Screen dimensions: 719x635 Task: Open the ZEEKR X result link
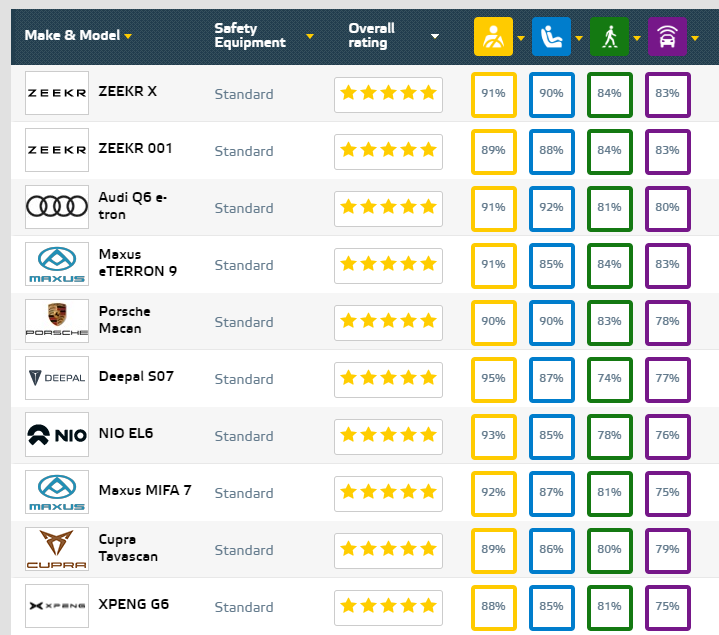point(128,91)
